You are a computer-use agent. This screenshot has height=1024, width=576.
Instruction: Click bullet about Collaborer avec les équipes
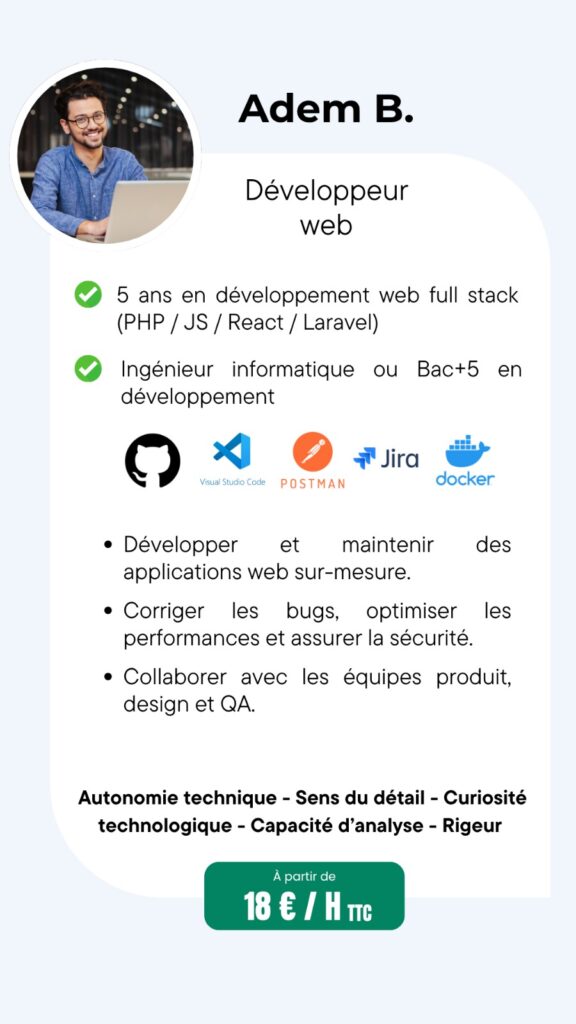(308, 691)
